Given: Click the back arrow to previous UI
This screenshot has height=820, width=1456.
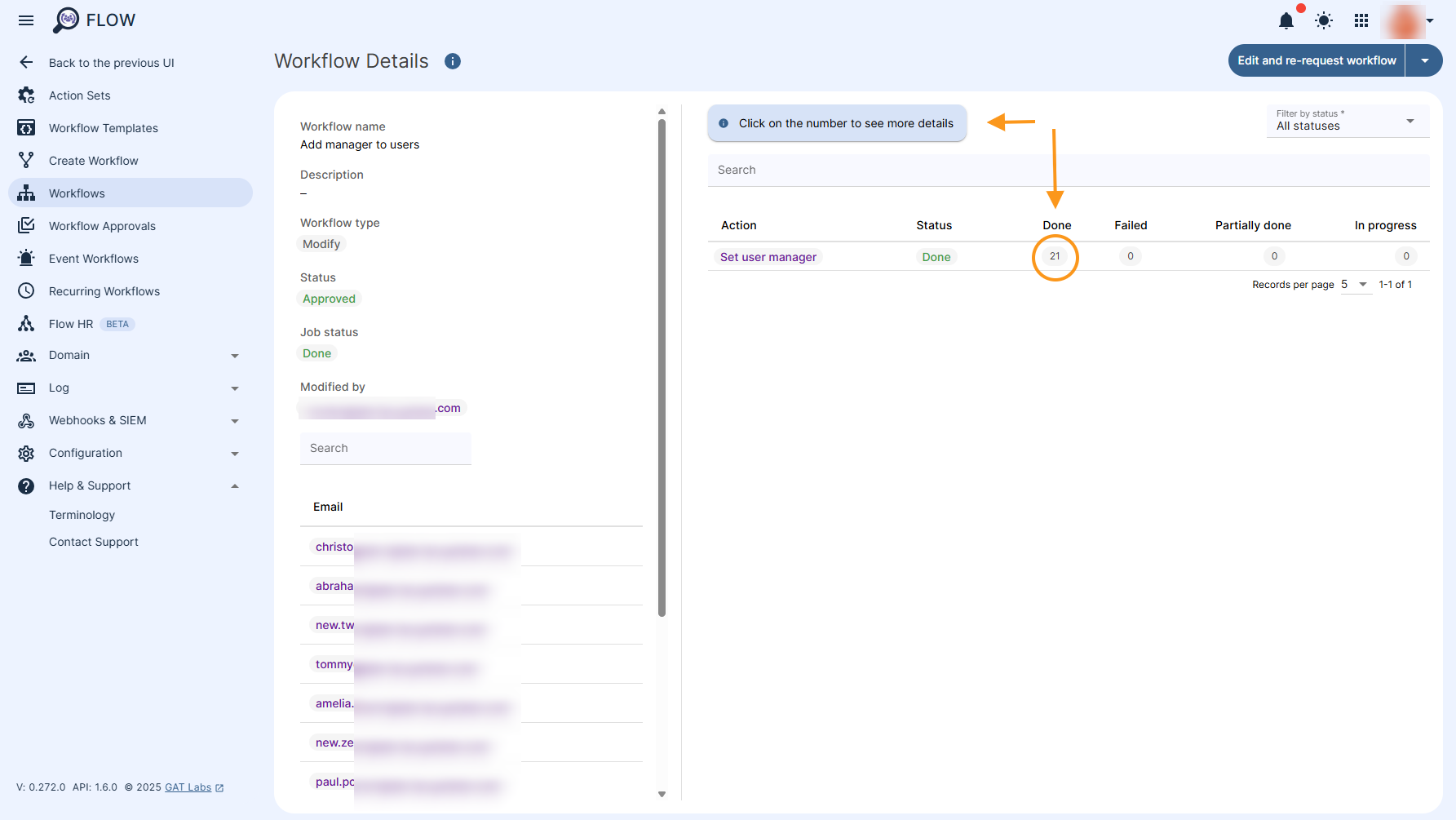Looking at the screenshot, I should 25,62.
